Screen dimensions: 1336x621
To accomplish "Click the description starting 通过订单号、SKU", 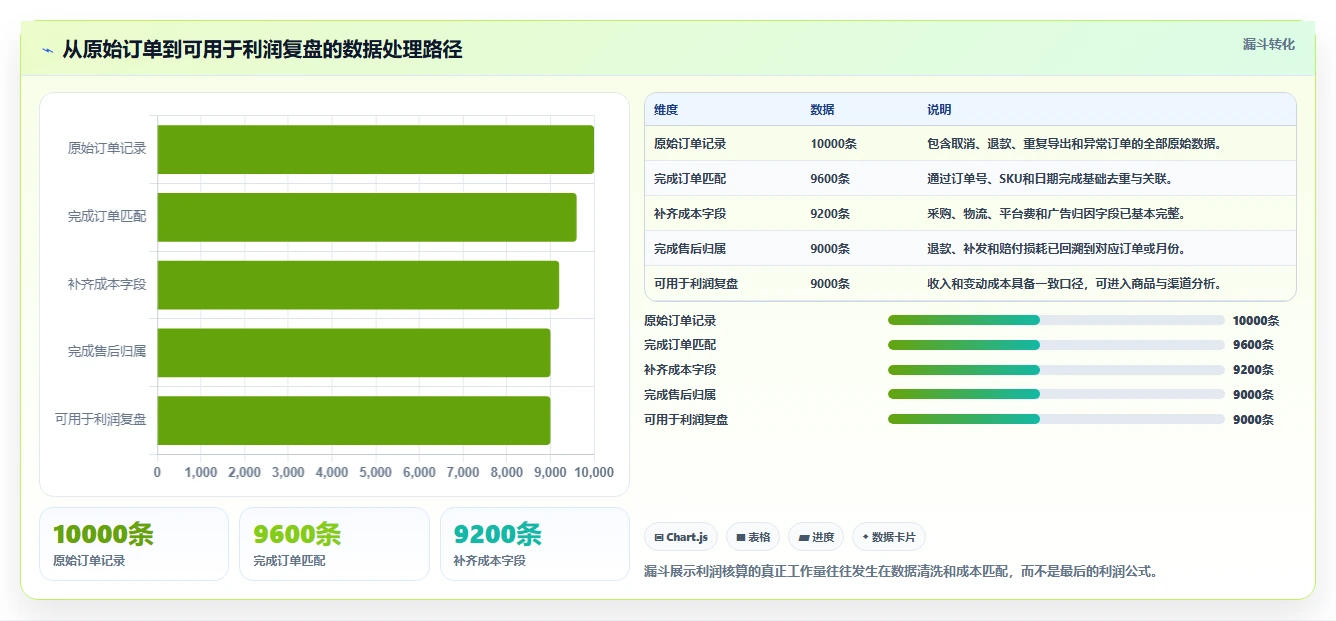I will [x=1050, y=179].
